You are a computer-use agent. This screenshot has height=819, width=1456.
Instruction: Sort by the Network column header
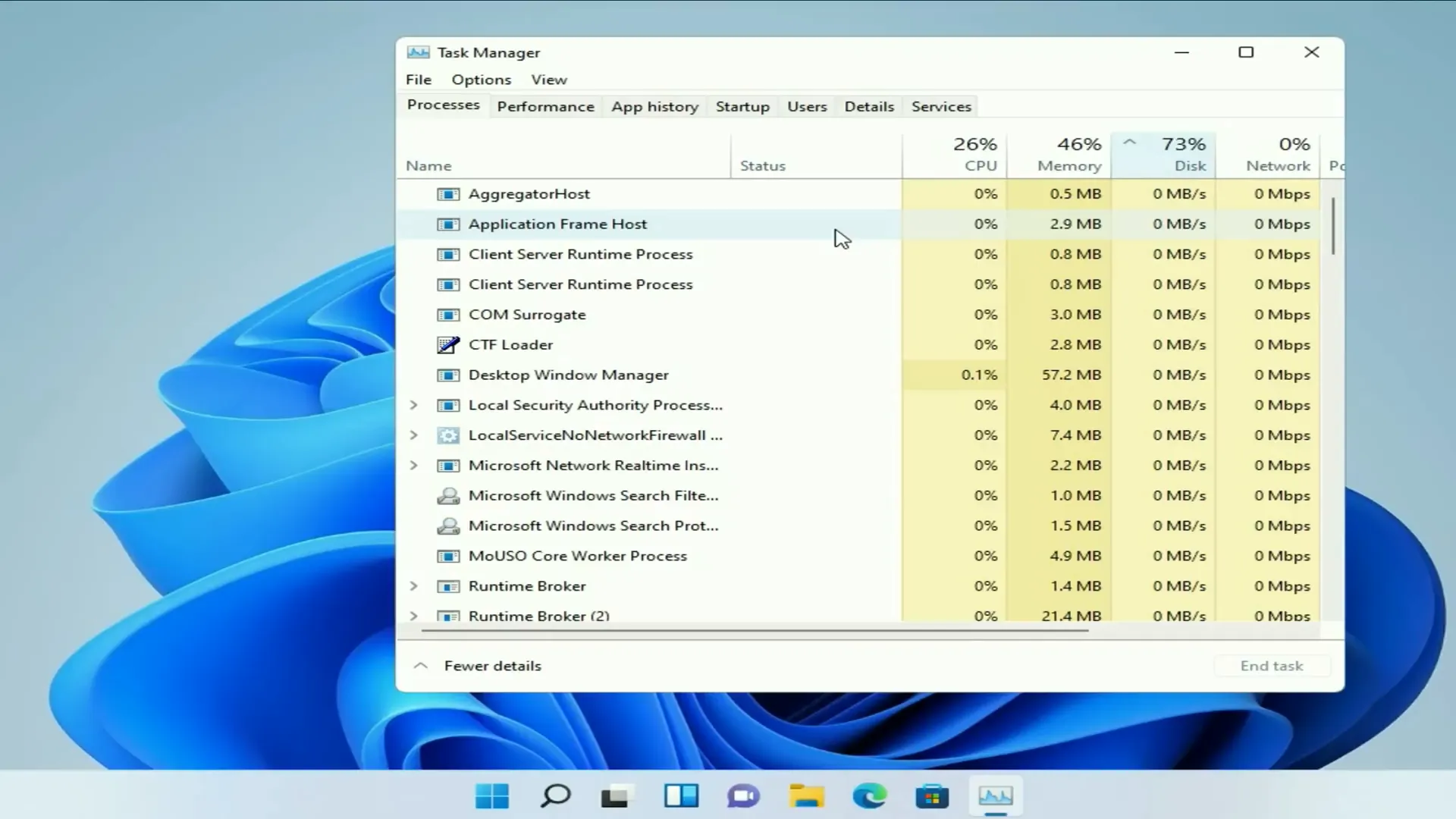1268,155
